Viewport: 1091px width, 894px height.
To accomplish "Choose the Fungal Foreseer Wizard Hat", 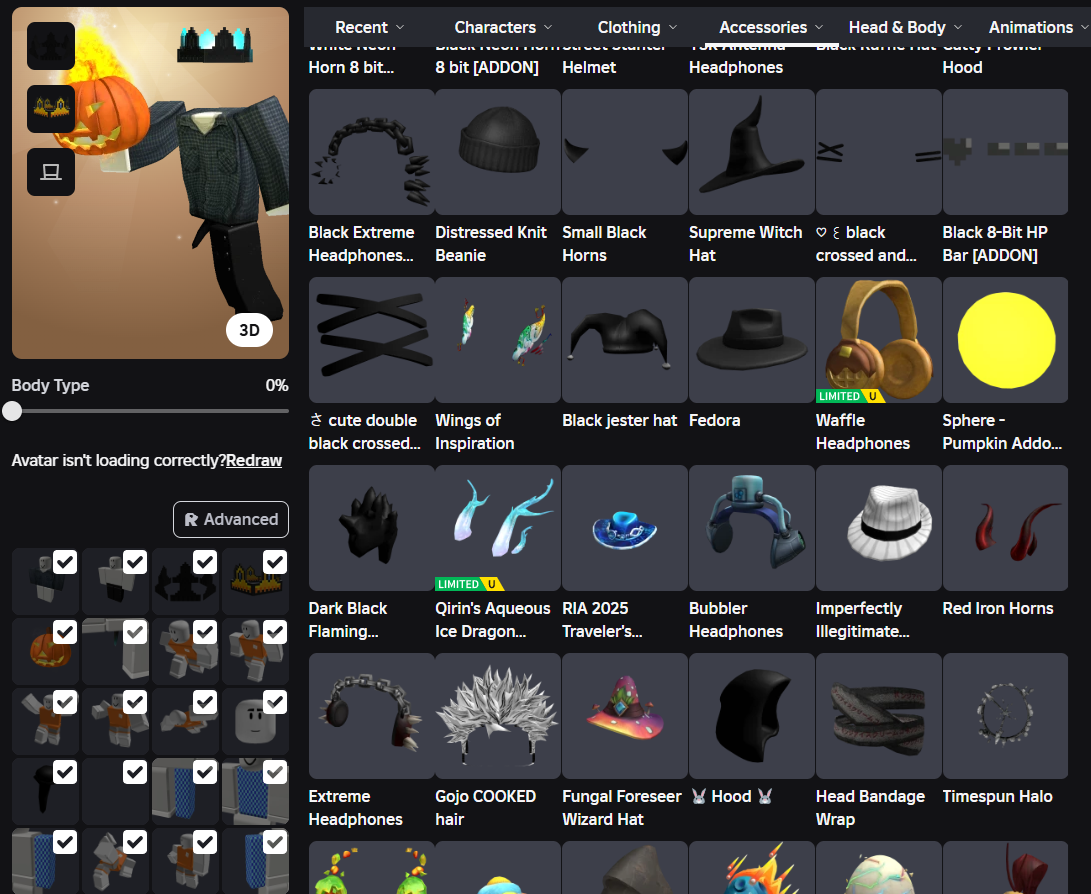I will pyautogui.click(x=625, y=716).
